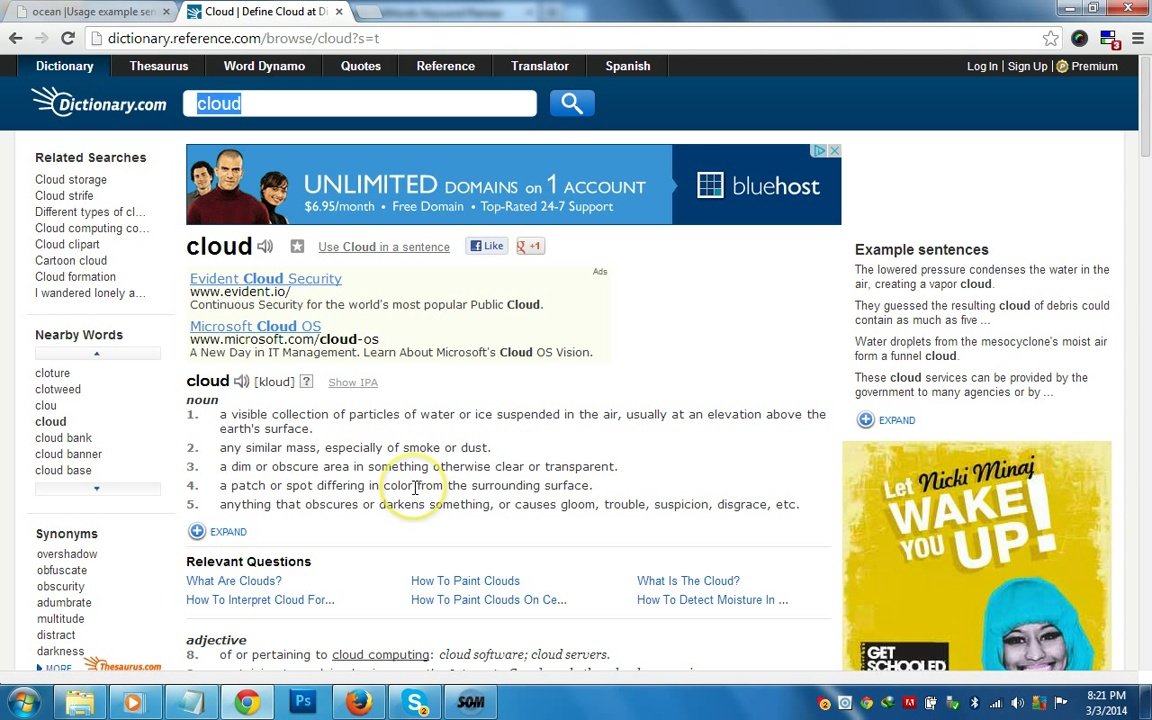Play audio pronunciation next to cloud heading

click(x=265, y=246)
